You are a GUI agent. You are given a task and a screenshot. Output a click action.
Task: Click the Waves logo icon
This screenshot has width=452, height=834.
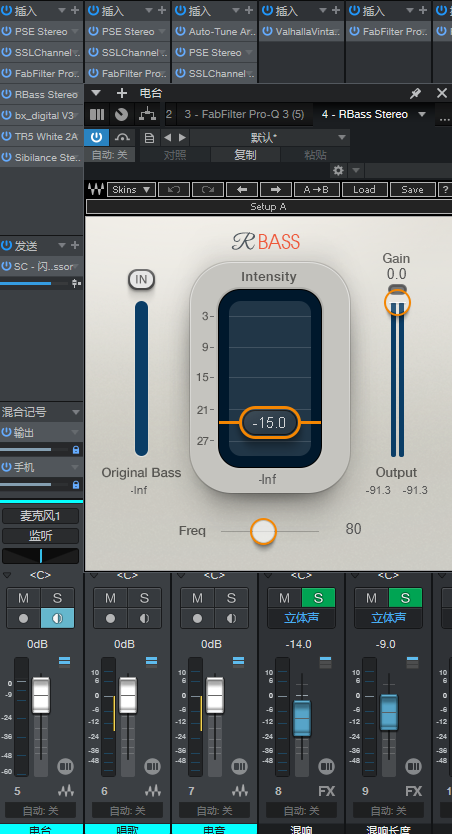click(x=96, y=189)
